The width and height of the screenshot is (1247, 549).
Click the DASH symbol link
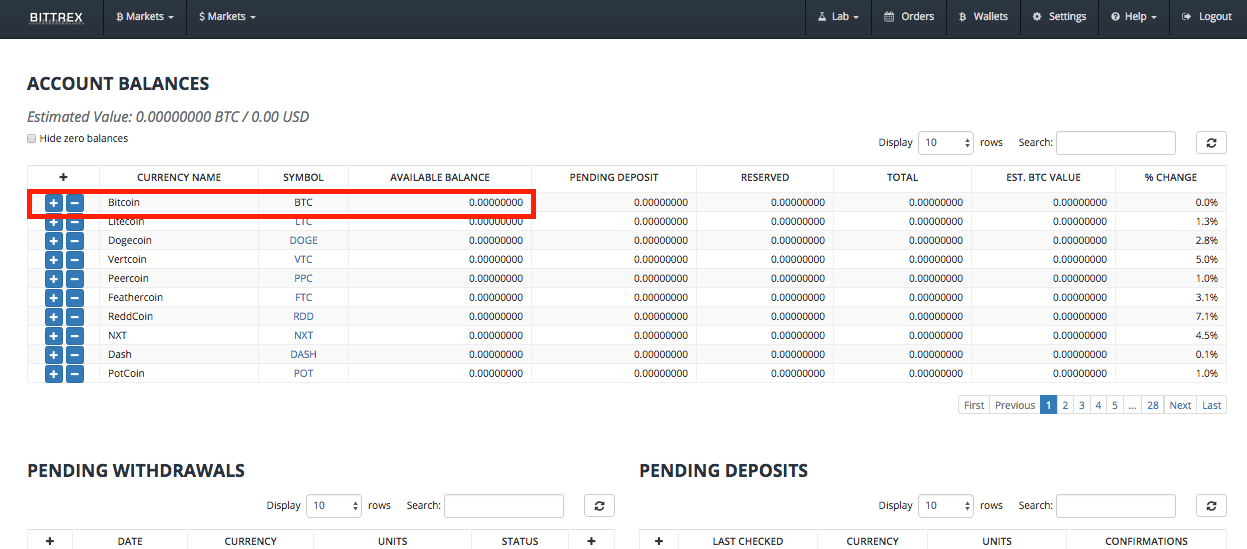point(303,354)
